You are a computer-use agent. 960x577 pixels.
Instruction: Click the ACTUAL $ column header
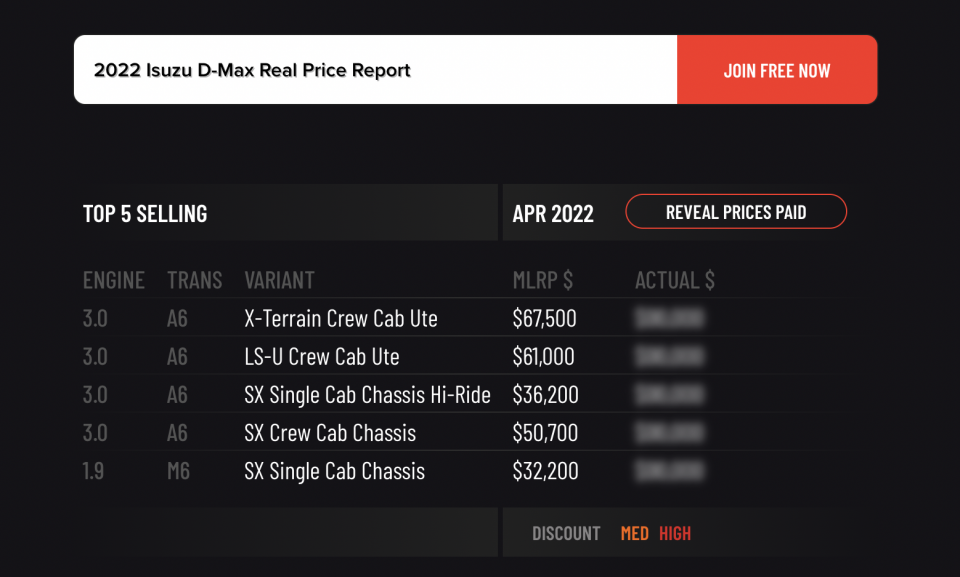[x=675, y=281]
